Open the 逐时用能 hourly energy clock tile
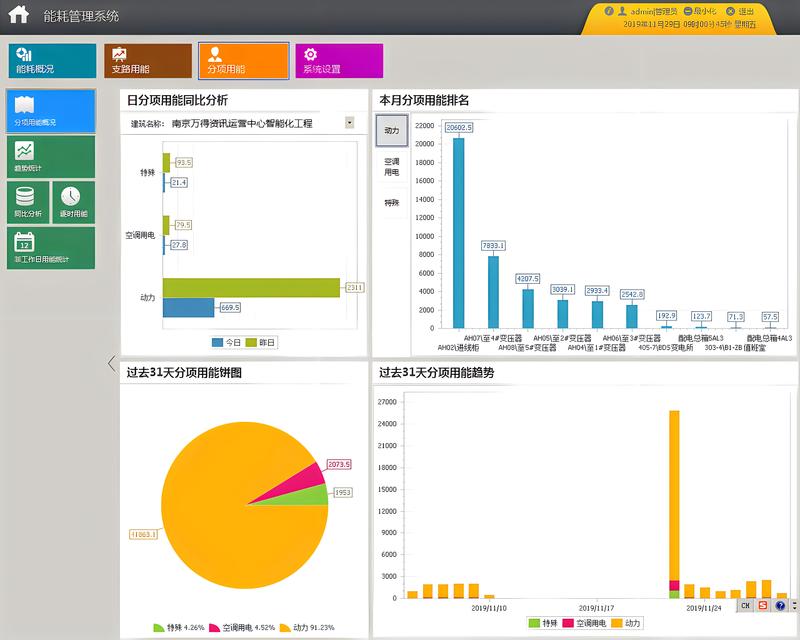 73,202
